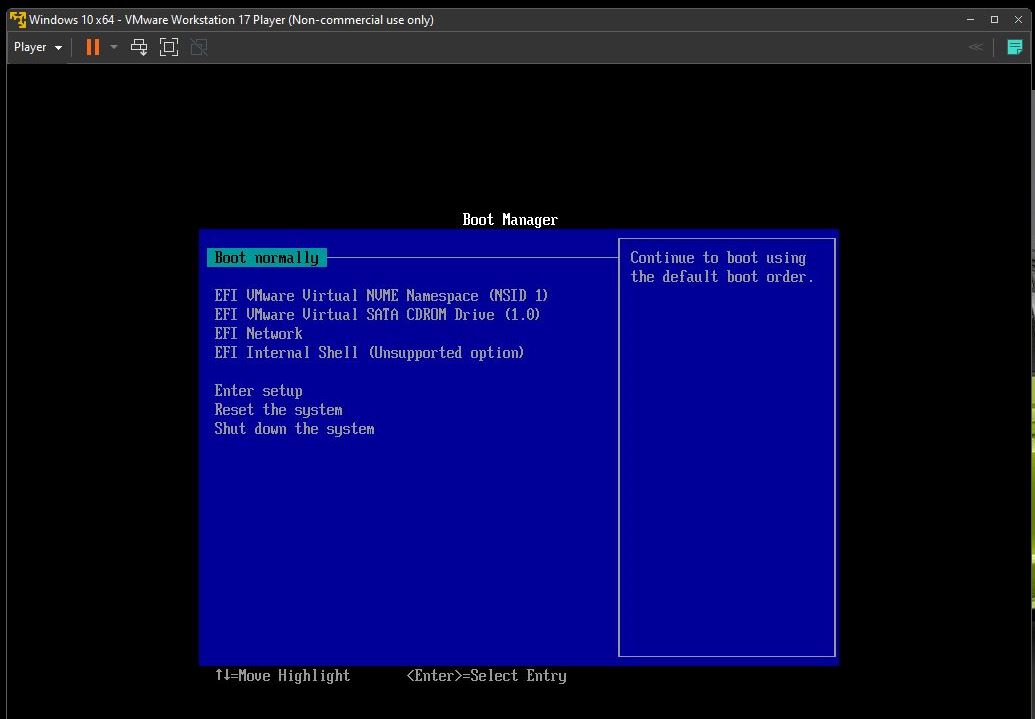Click the orange pause (suspend) VM icon
This screenshot has height=719, width=1035.
pos(93,47)
